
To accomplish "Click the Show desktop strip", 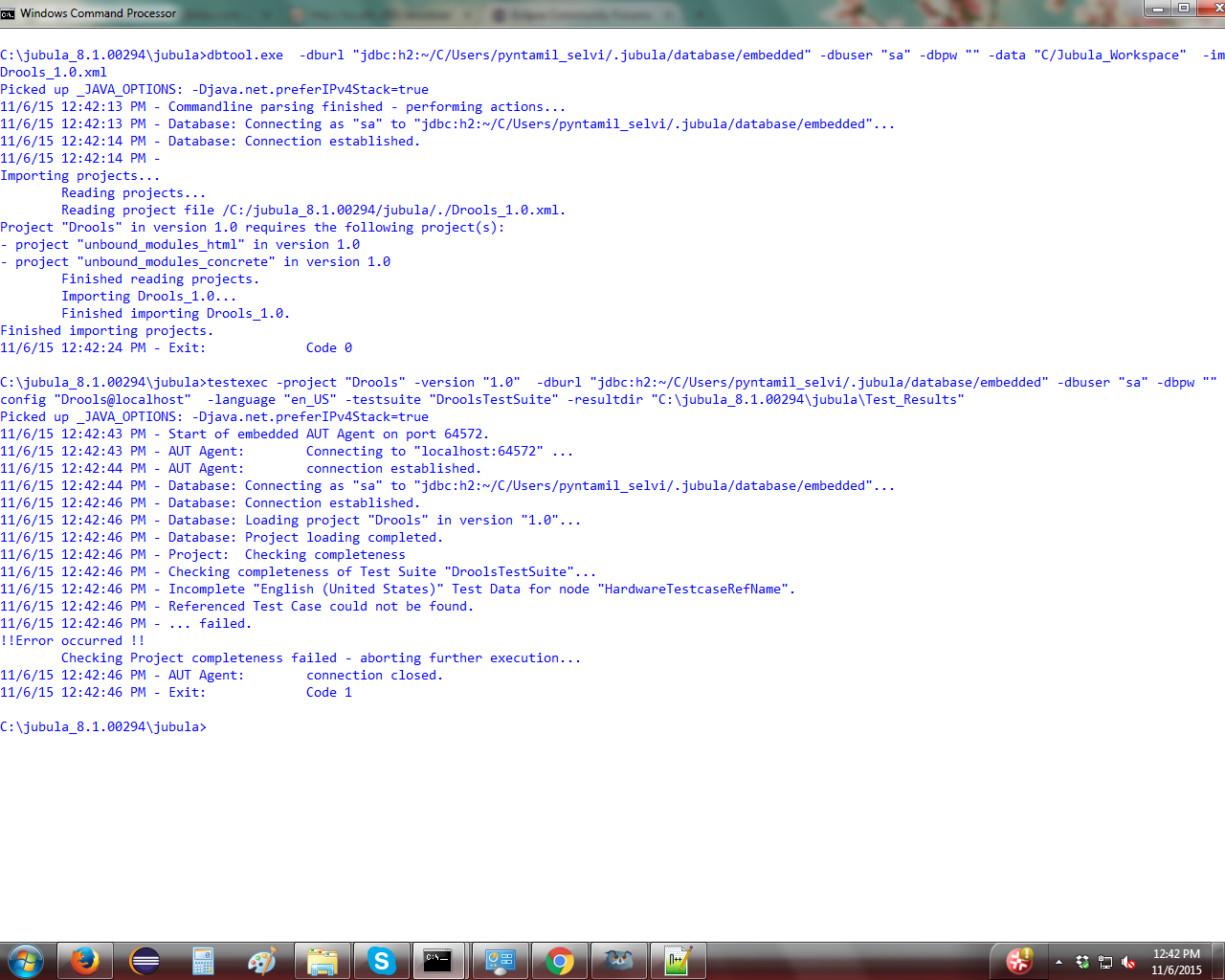I will (1218, 961).
